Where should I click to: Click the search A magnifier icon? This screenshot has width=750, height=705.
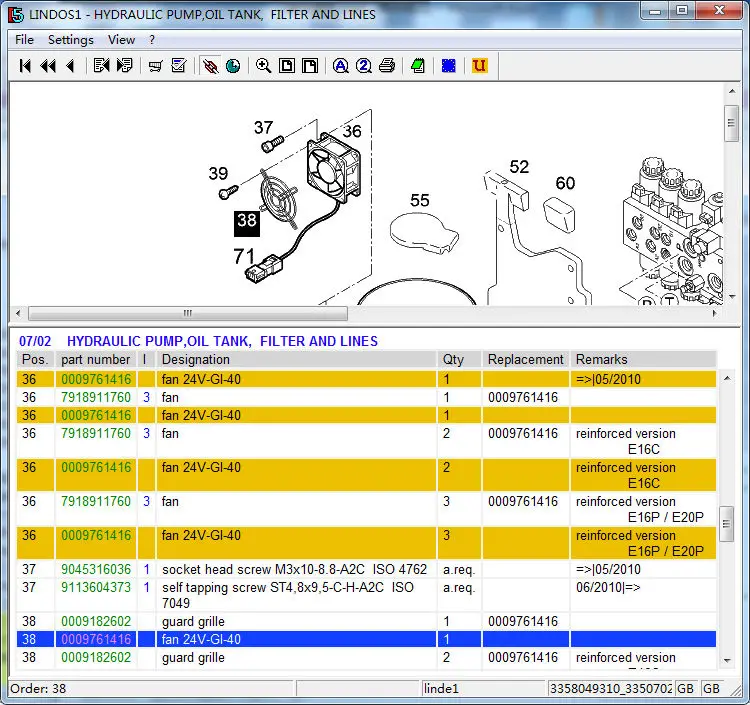[x=341, y=66]
